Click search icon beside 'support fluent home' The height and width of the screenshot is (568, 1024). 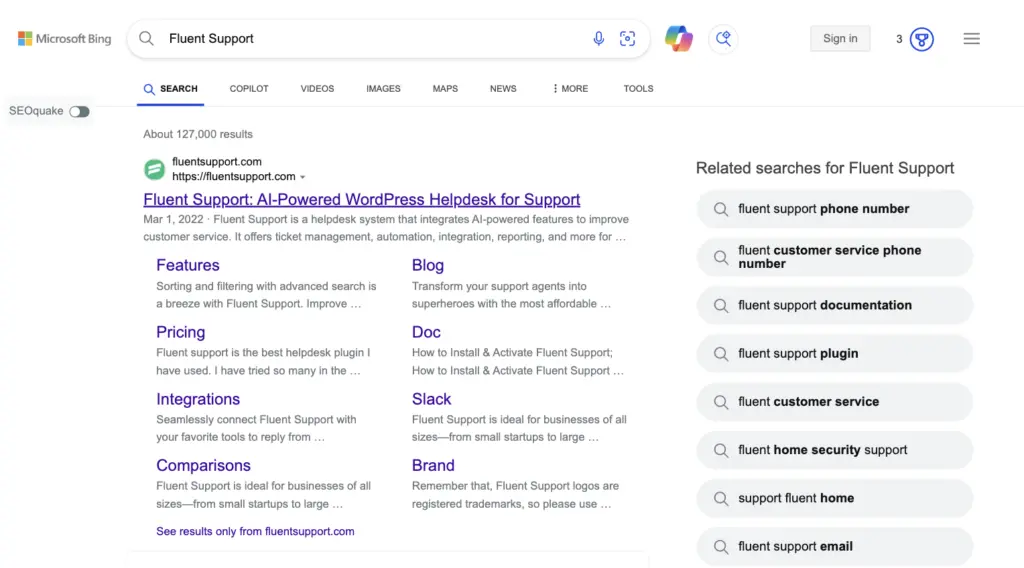click(x=720, y=499)
